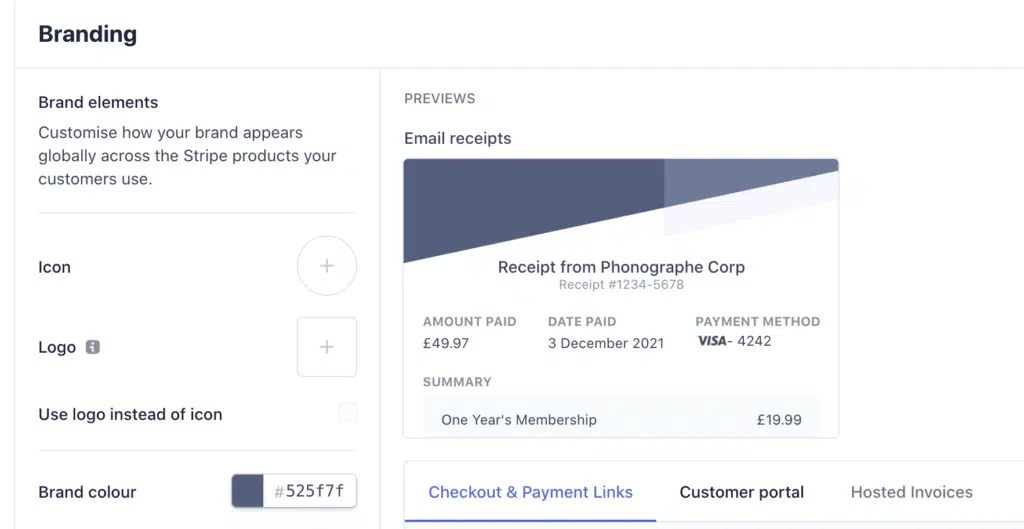Click the £19.99 membership price
The height and width of the screenshot is (529, 1024).
click(x=779, y=420)
